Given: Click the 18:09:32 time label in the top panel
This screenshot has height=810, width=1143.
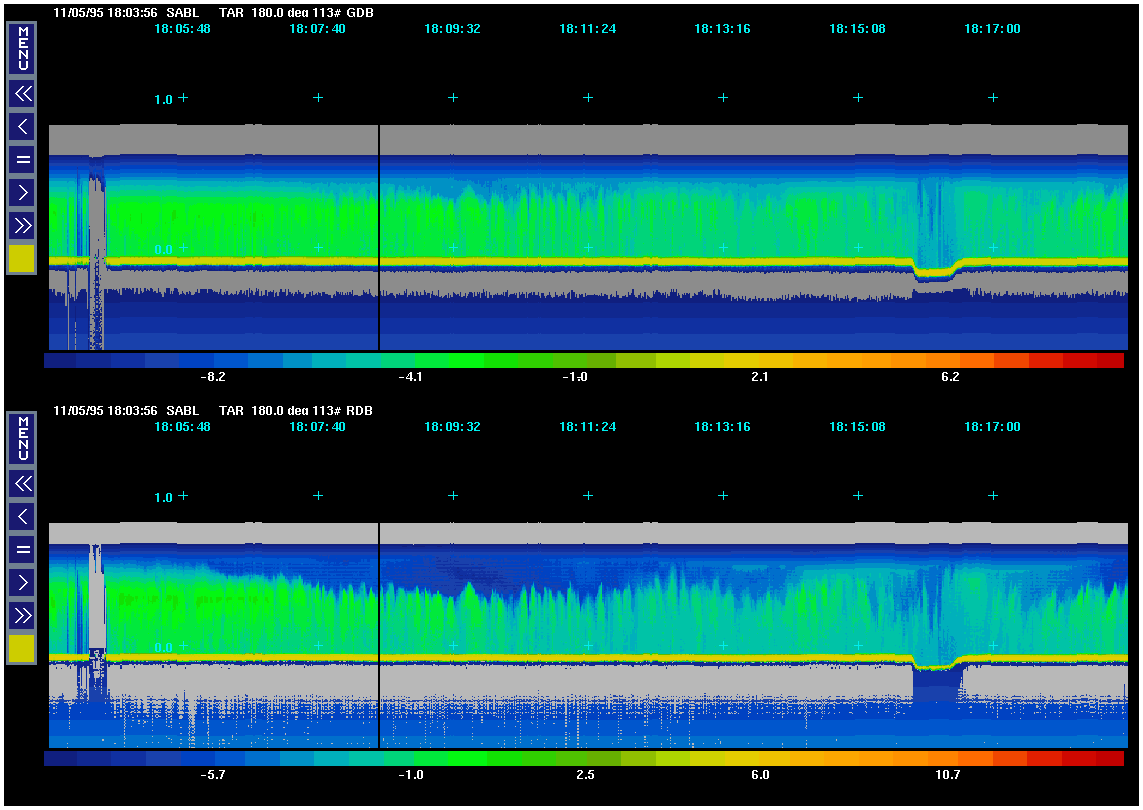Looking at the screenshot, I should point(452,29).
